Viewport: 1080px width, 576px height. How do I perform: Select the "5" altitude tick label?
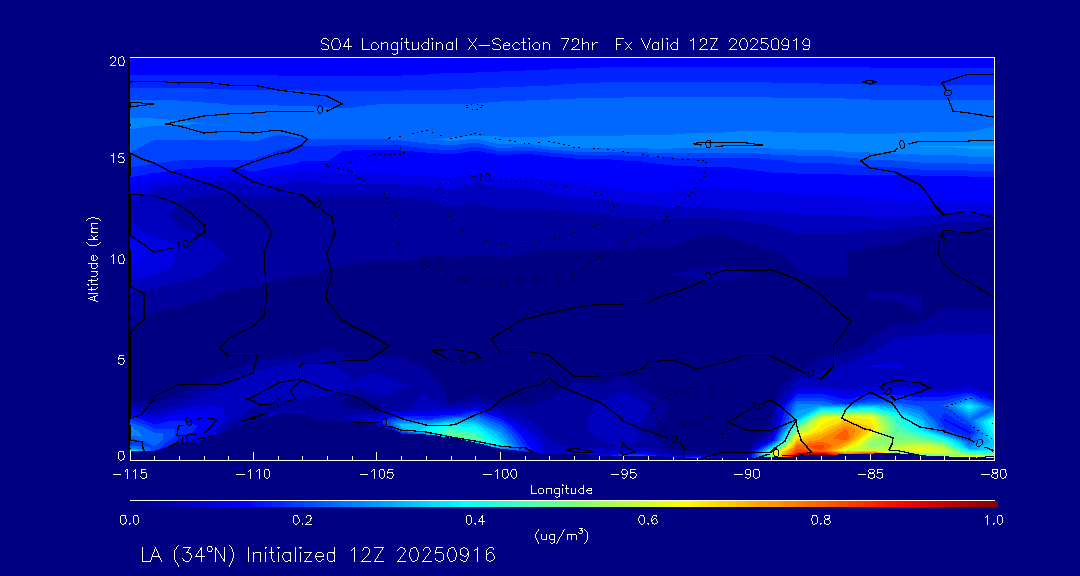[x=121, y=360]
